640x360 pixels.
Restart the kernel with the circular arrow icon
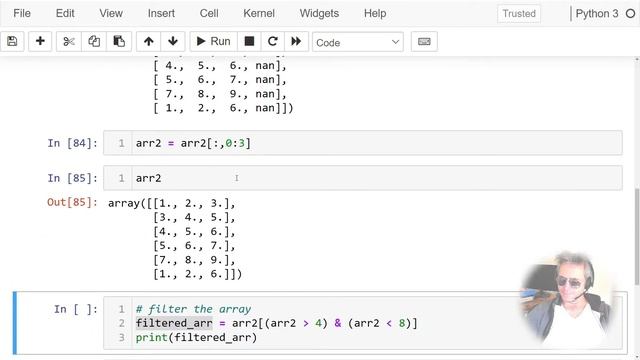pyautogui.click(x=273, y=42)
